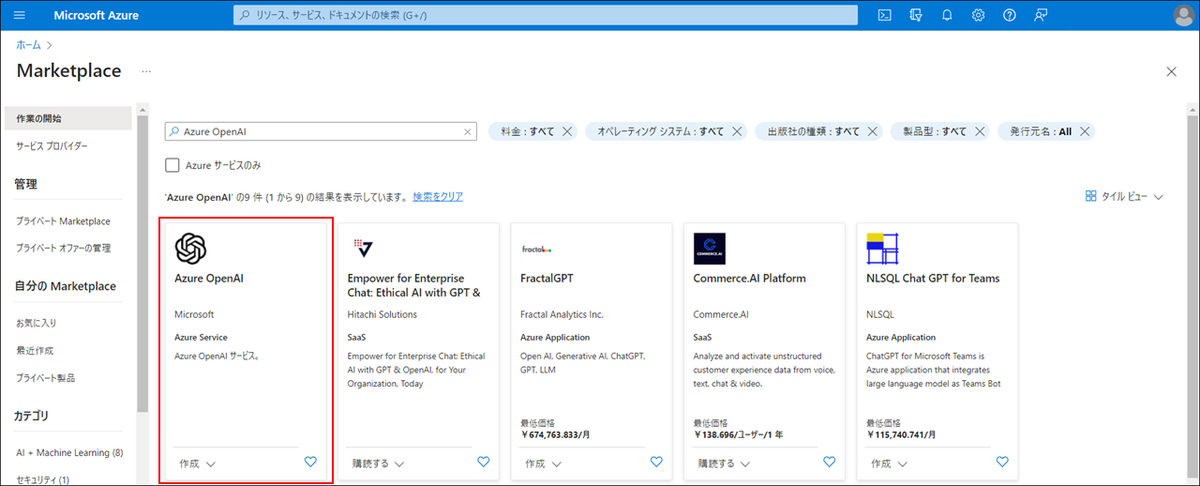Favorite the NLSQL Chat GPT for Teams card

point(1002,462)
